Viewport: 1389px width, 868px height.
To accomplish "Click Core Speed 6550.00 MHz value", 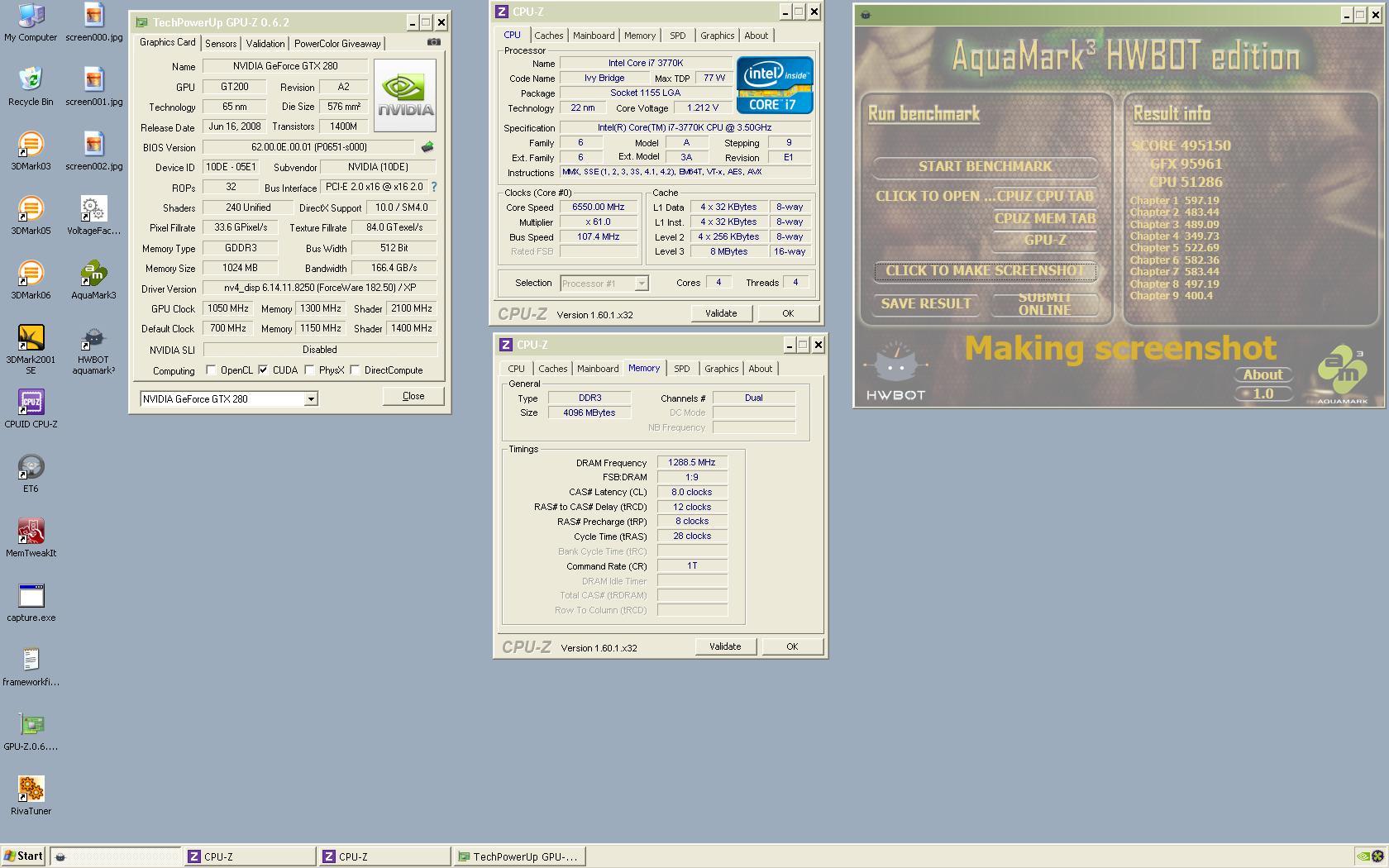I will 598,207.
